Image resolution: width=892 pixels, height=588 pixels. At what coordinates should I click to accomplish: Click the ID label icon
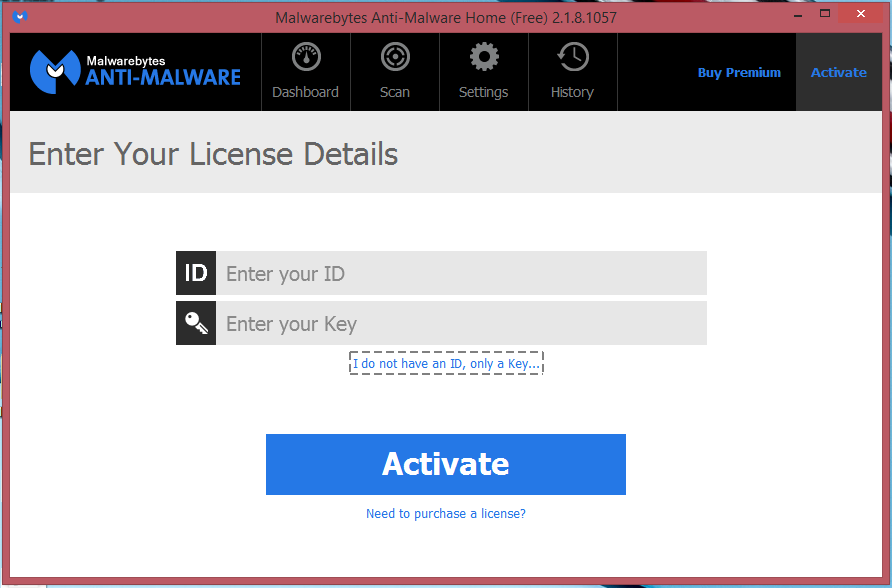click(x=196, y=273)
